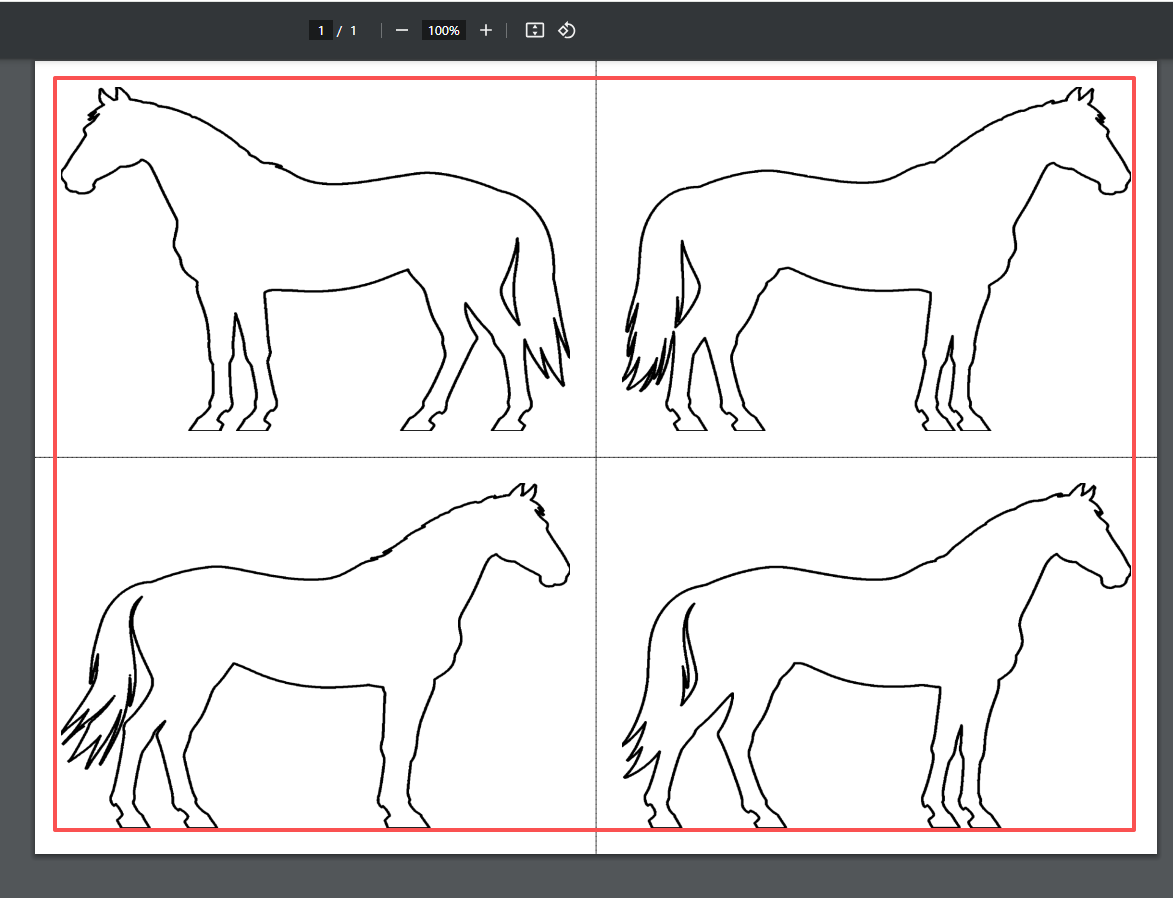Click the zoom in plus button
Viewport: 1173px width, 898px height.
(x=486, y=30)
